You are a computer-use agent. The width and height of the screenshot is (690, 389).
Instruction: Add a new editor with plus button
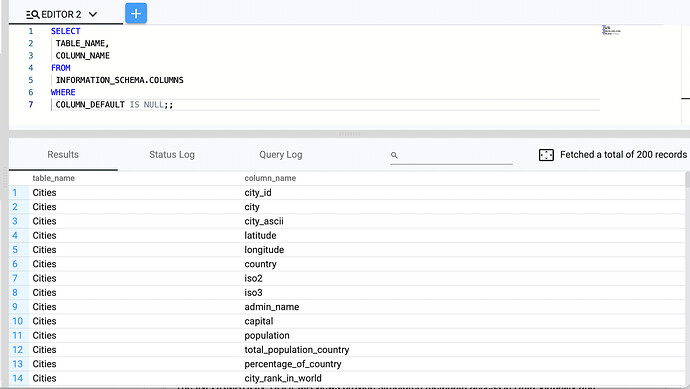(x=136, y=14)
